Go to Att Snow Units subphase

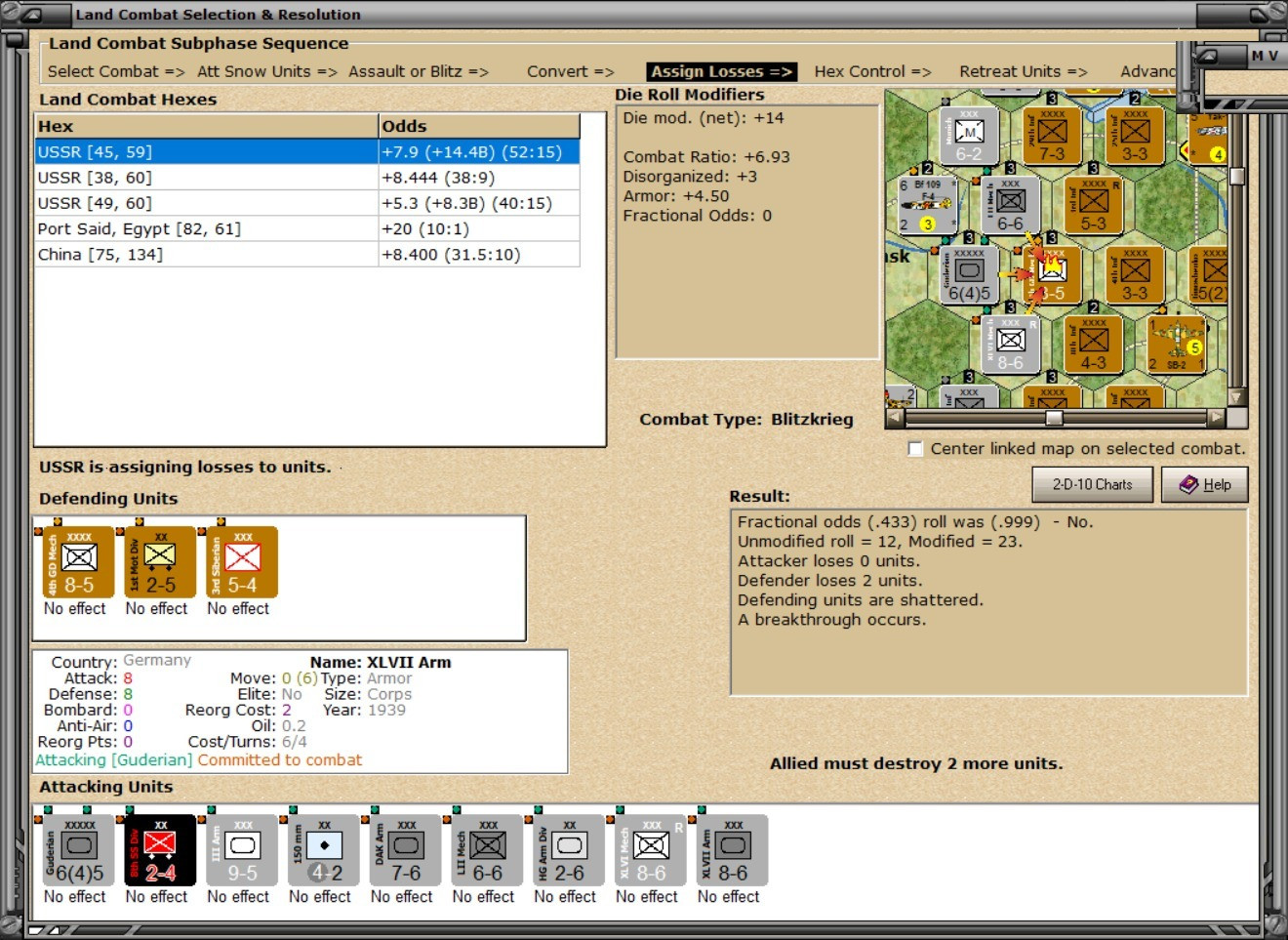tap(267, 71)
